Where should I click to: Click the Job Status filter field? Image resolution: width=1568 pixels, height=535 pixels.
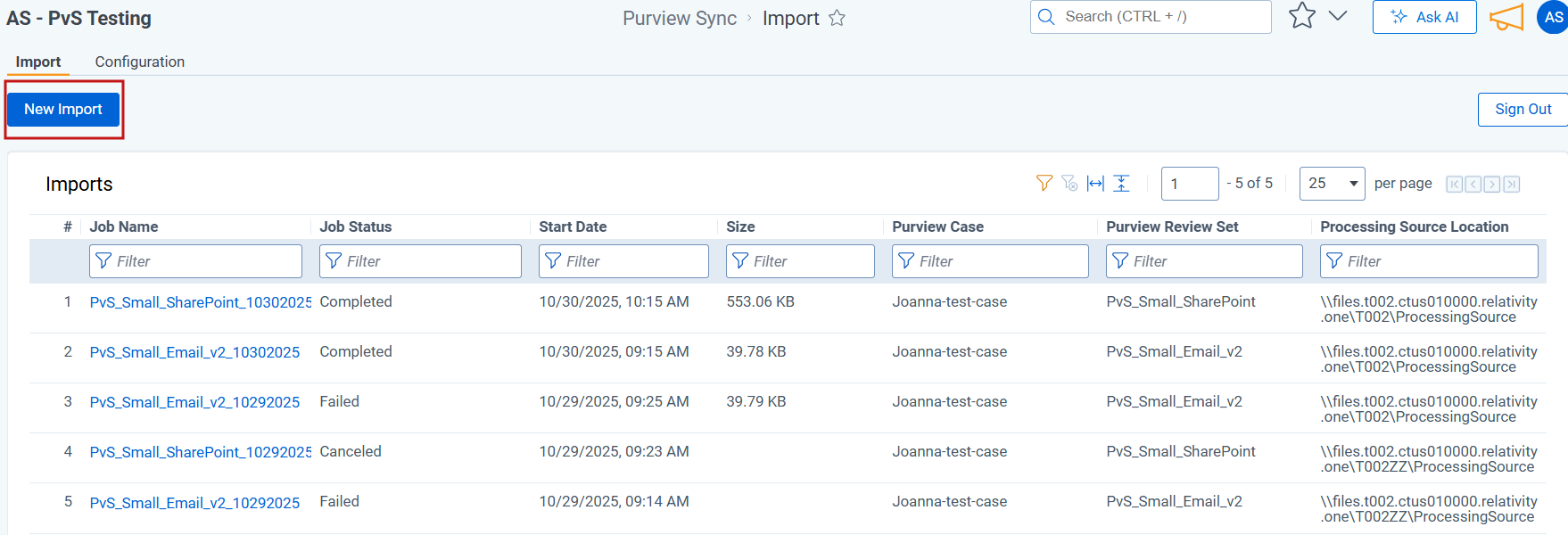pyautogui.click(x=420, y=261)
